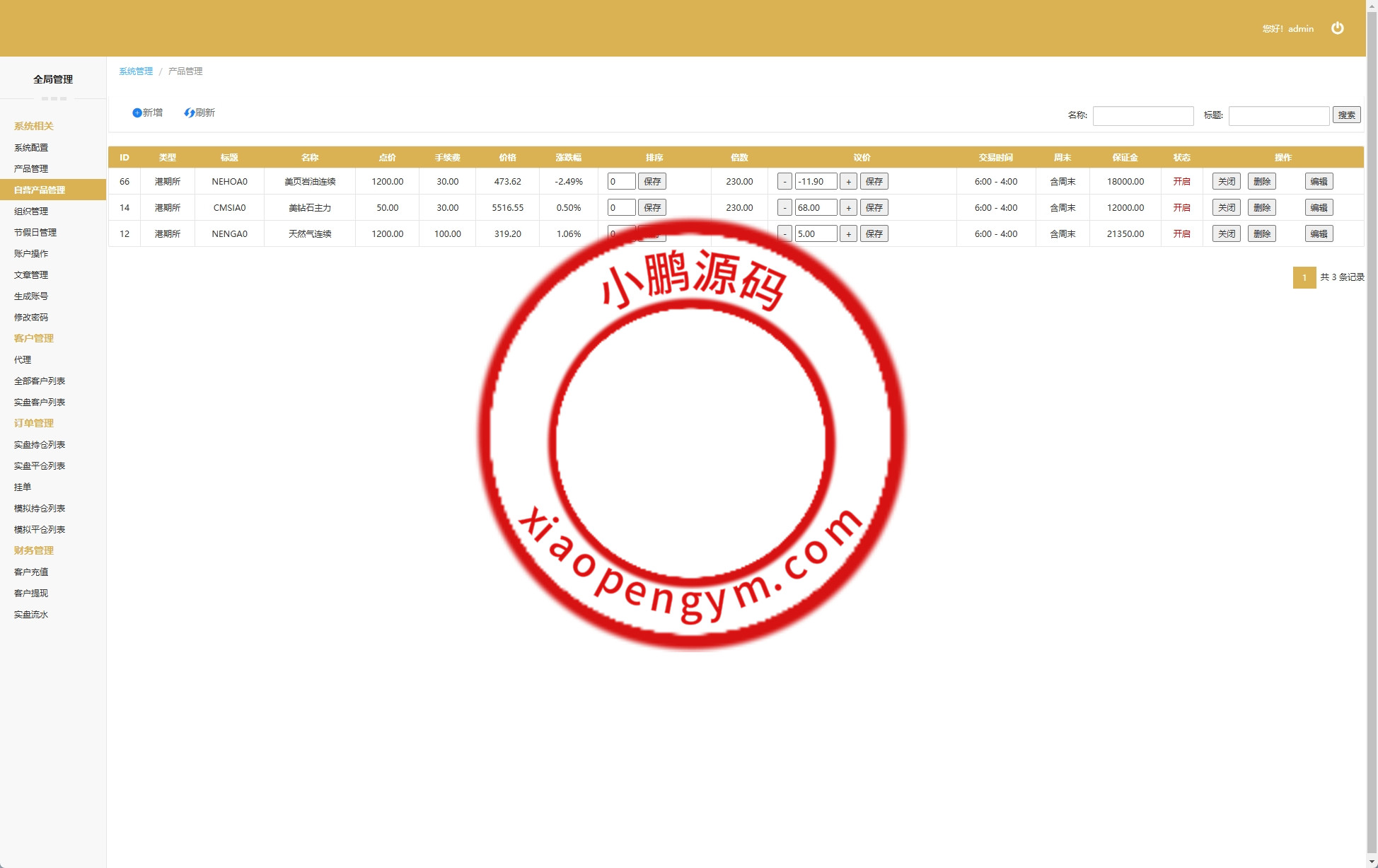Open 客户充值 sidebar entry
1378x868 pixels.
tap(31, 572)
